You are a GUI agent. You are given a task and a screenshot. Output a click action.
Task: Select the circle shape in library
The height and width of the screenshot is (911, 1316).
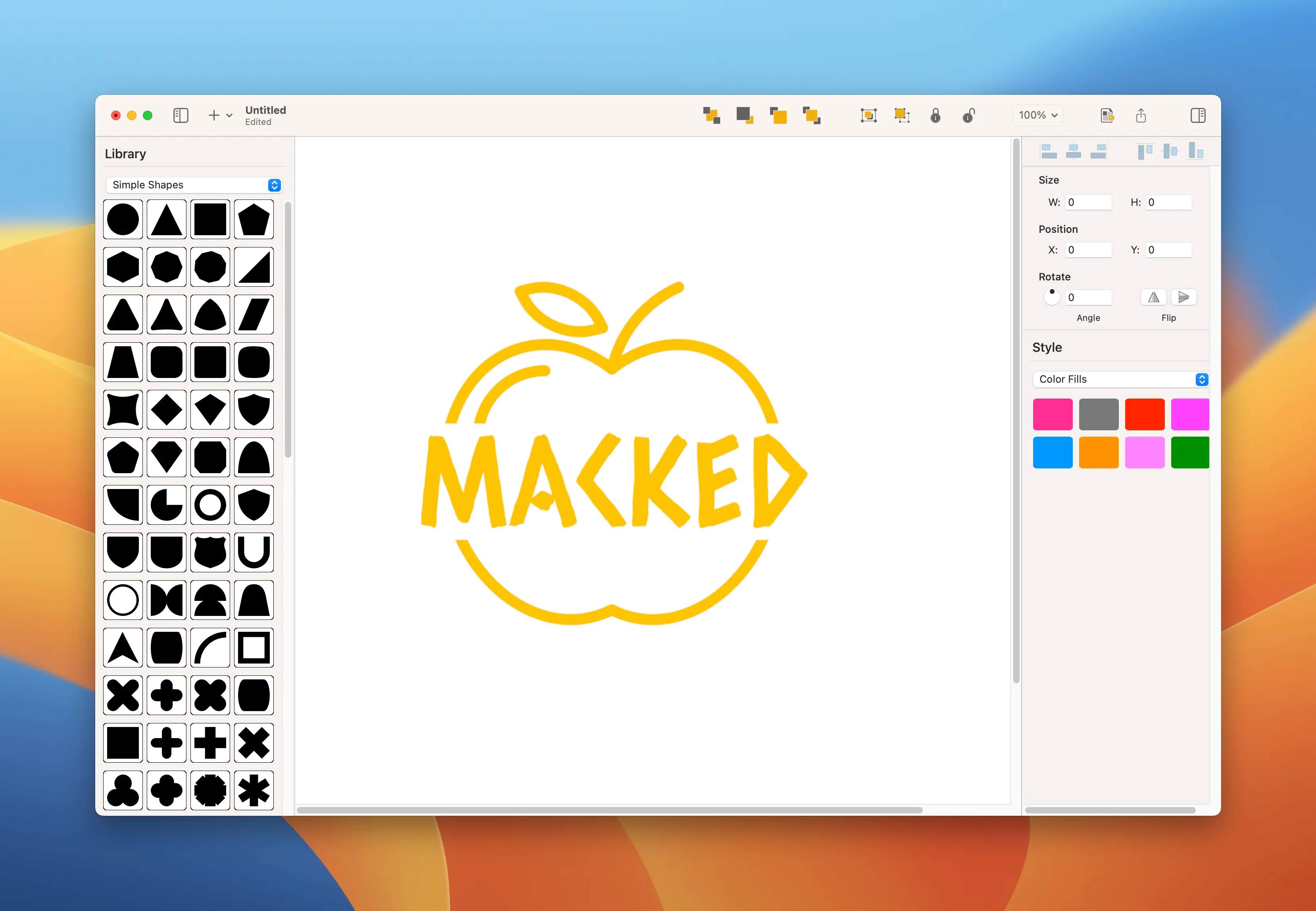click(123, 219)
